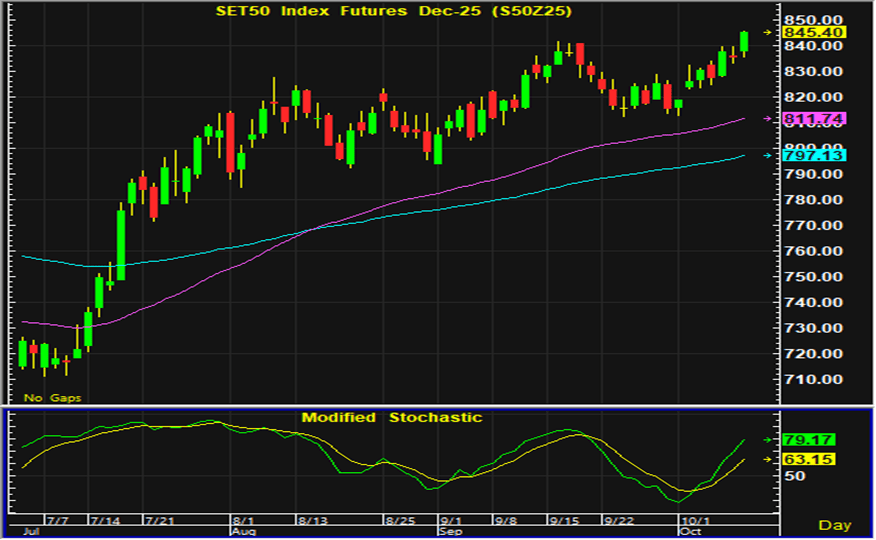876x540 pixels.
Task: Click the yellow arrow beside 63.15 stochastic value
Action: (769, 460)
